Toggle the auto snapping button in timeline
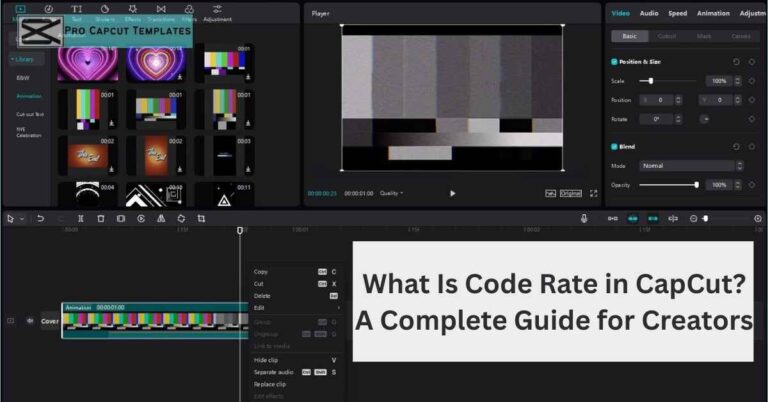 633,219
